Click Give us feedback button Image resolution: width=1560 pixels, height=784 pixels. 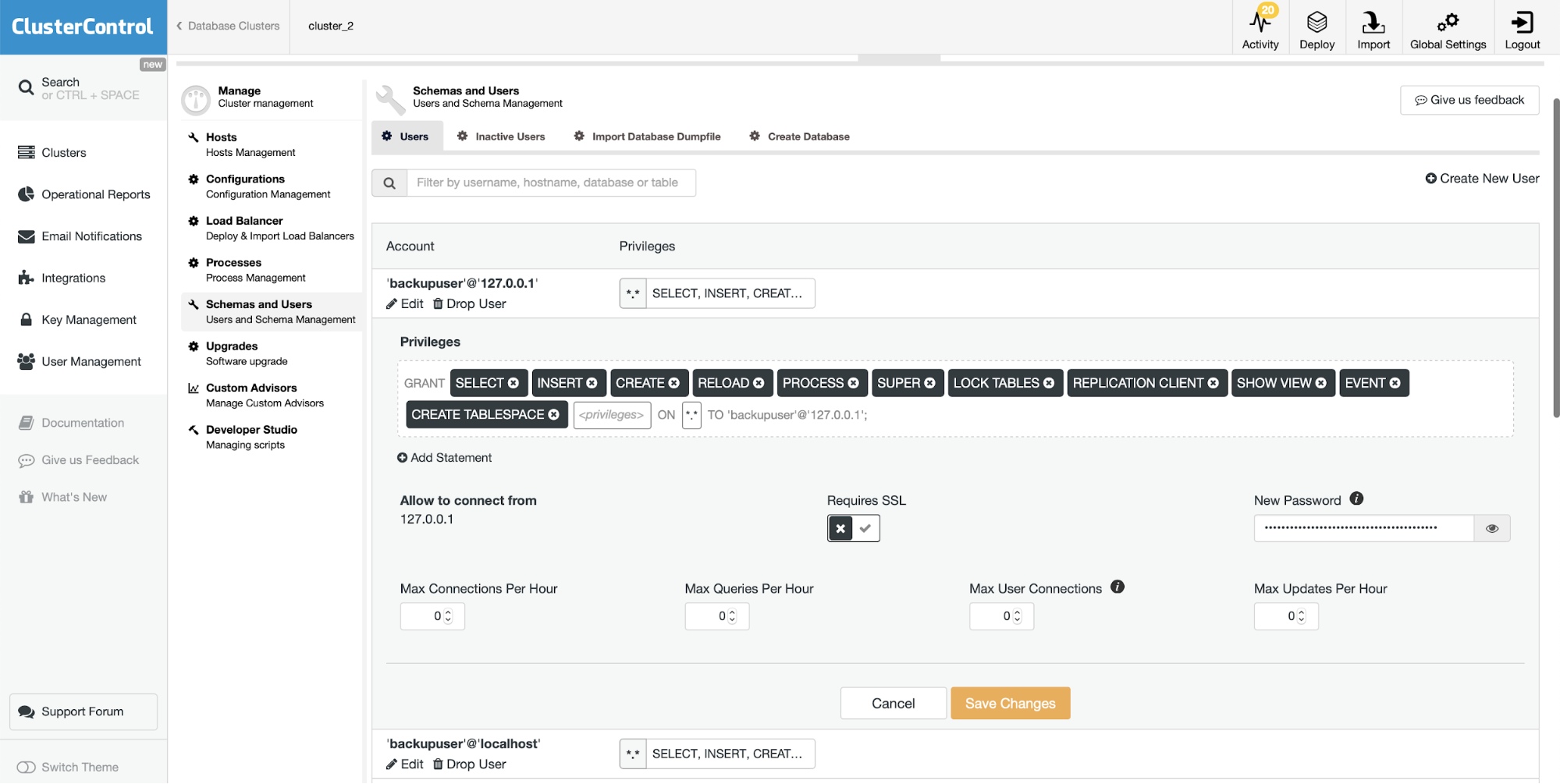(x=1469, y=100)
